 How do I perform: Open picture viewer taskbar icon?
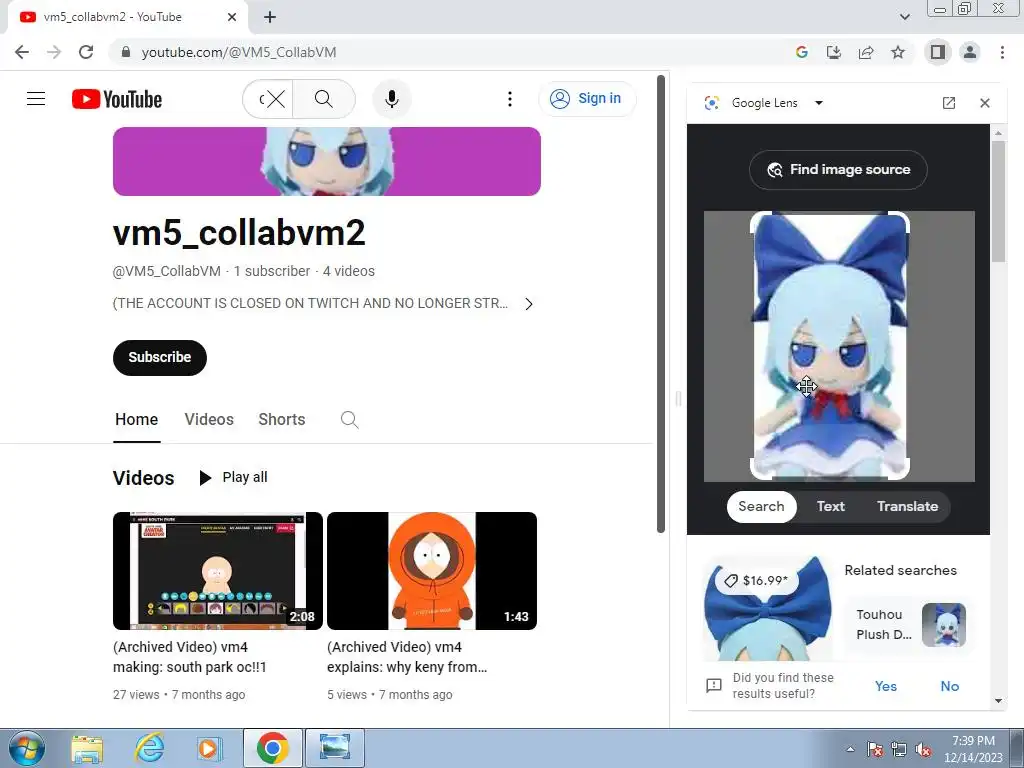point(334,748)
